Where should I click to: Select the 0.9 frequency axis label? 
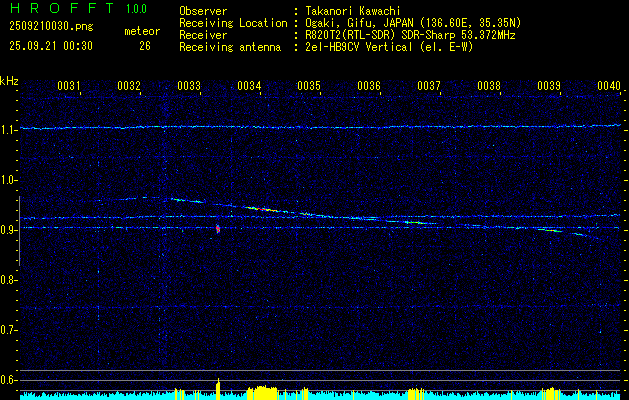click(9, 230)
